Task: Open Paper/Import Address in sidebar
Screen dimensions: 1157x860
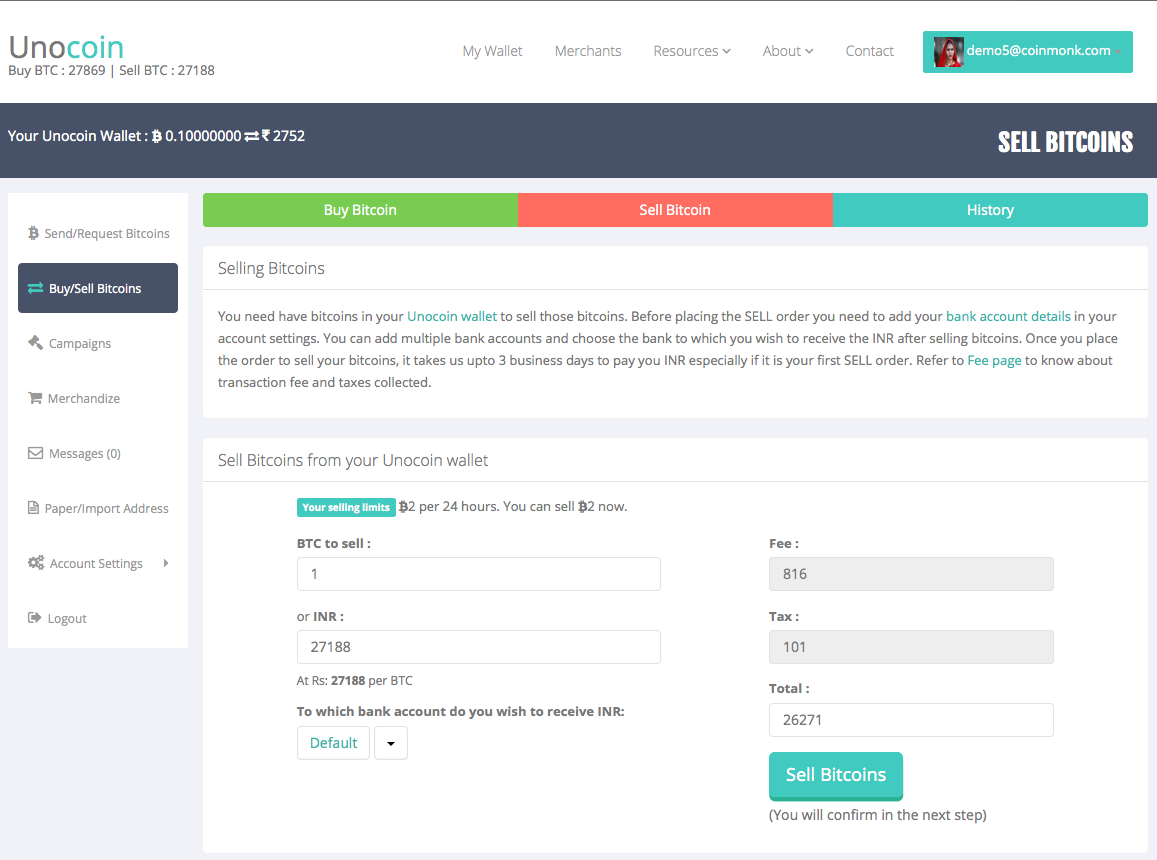Action: [98, 508]
